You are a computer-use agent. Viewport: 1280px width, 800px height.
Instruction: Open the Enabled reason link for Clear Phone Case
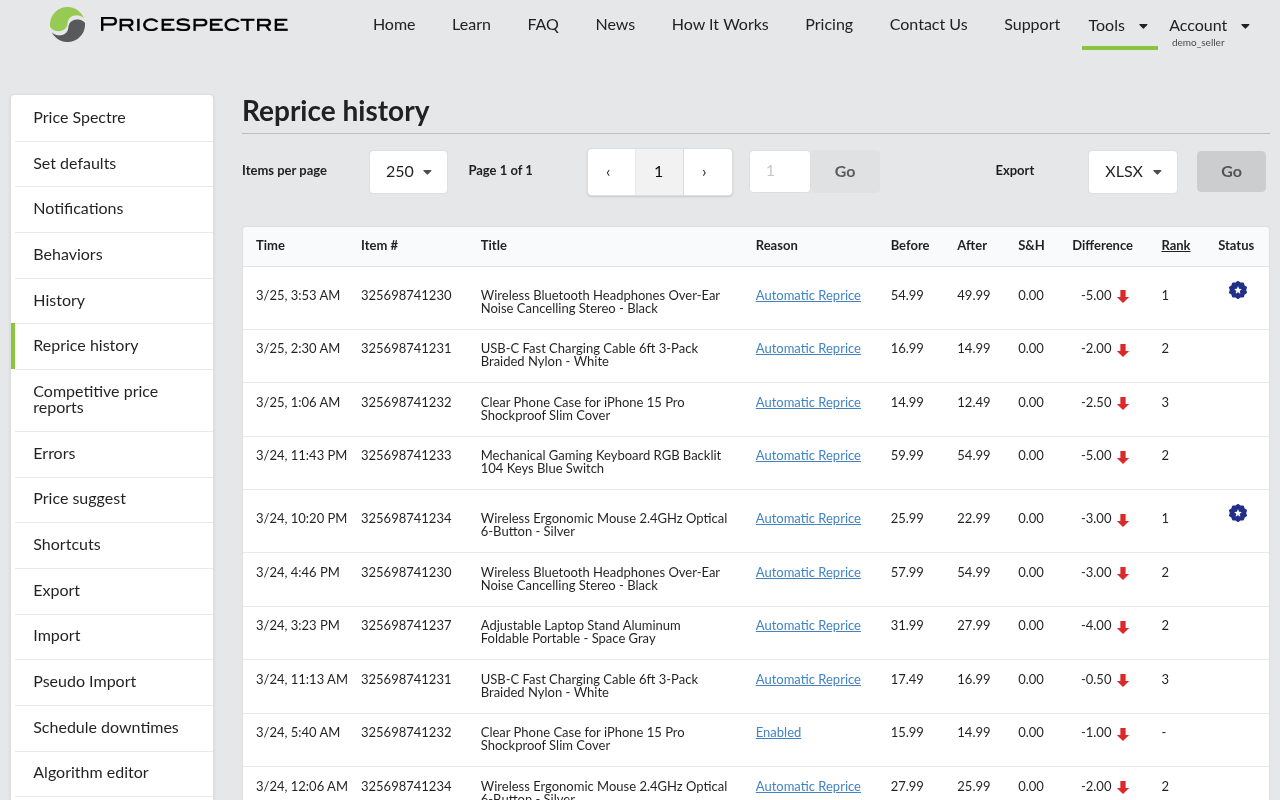pyautogui.click(x=778, y=732)
